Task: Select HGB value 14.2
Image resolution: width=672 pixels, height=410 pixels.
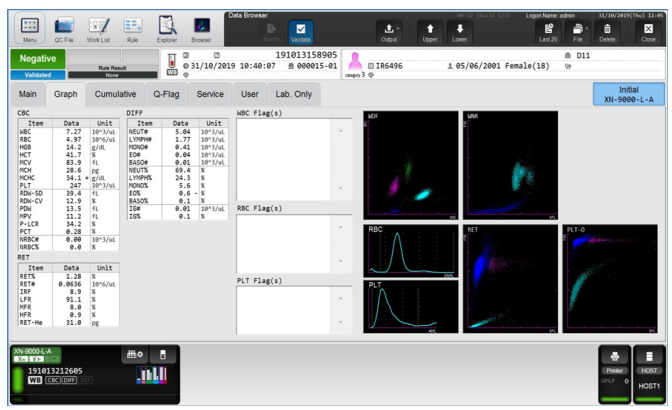Action: click(73, 147)
